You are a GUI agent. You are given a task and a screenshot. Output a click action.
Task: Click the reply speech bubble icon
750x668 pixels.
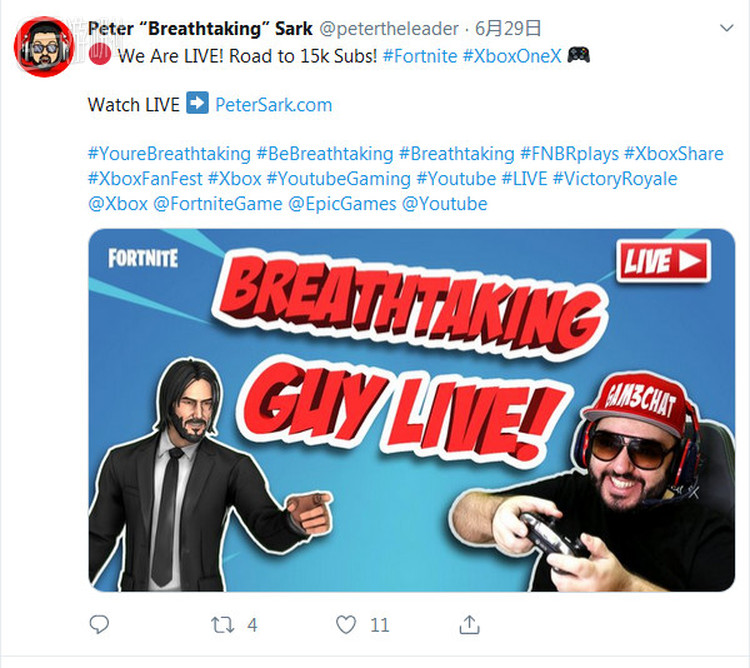[x=99, y=624]
